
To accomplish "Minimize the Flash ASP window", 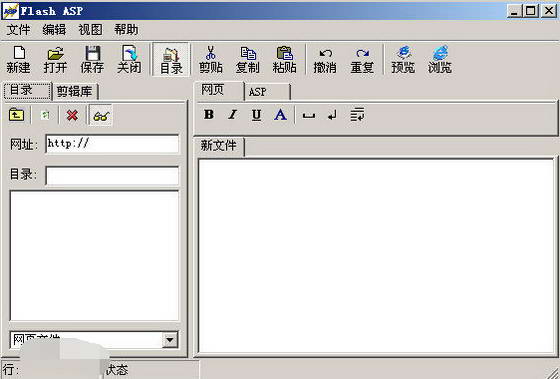I will tap(514, 11).
